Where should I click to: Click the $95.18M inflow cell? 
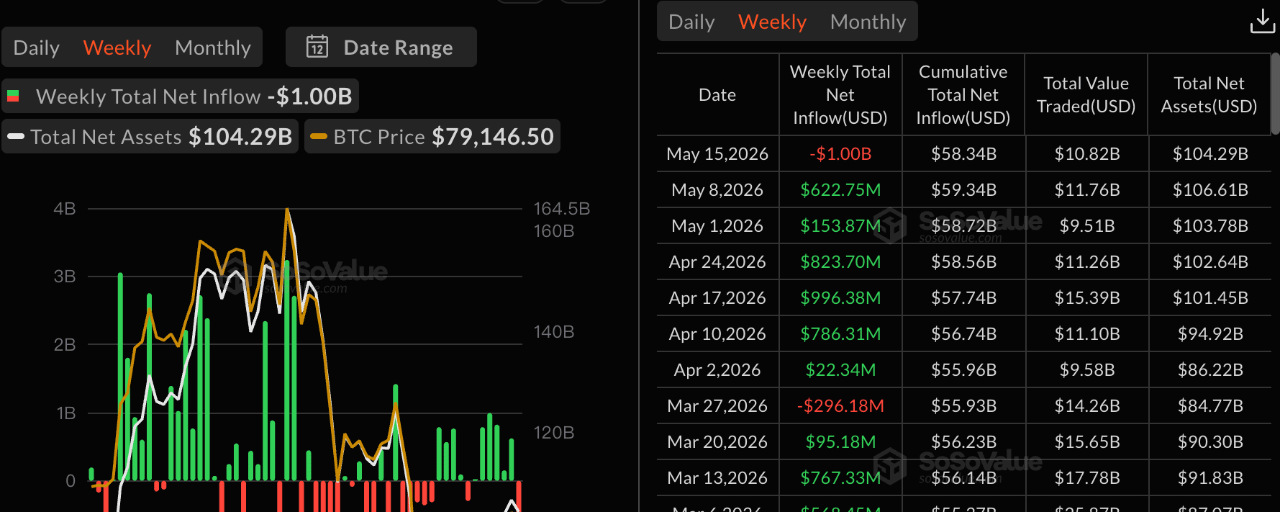840,442
